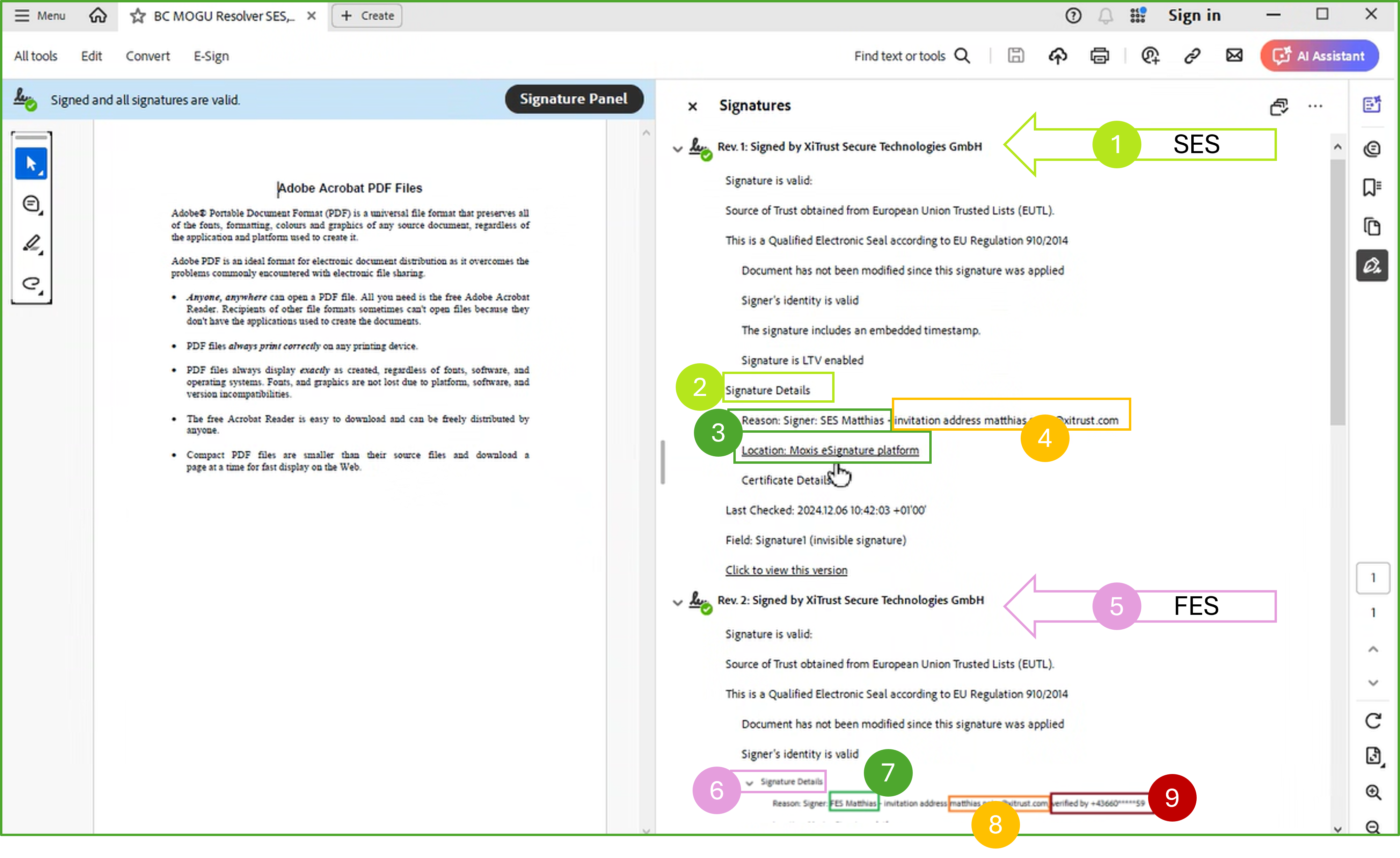This screenshot has height=858, width=1400.
Task: Pick the Draw freehand lasso tool
Action: (x=31, y=284)
